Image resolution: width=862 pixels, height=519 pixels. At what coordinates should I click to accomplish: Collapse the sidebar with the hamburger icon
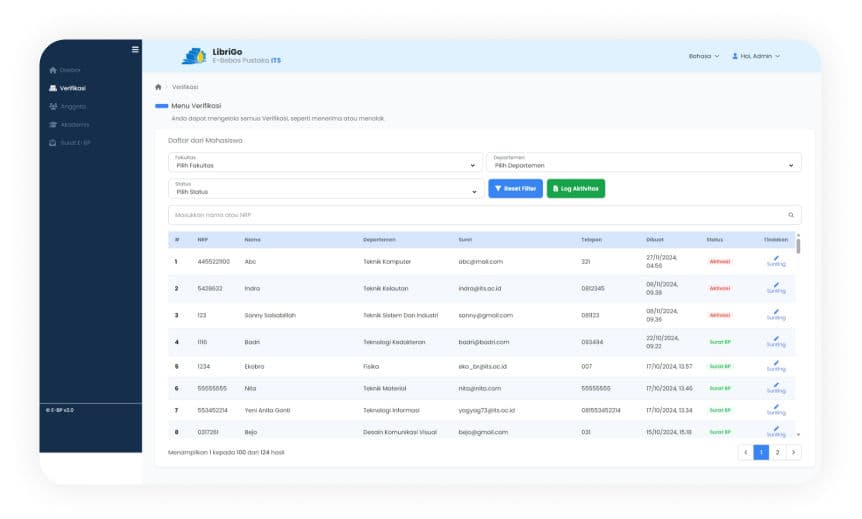point(135,49)
